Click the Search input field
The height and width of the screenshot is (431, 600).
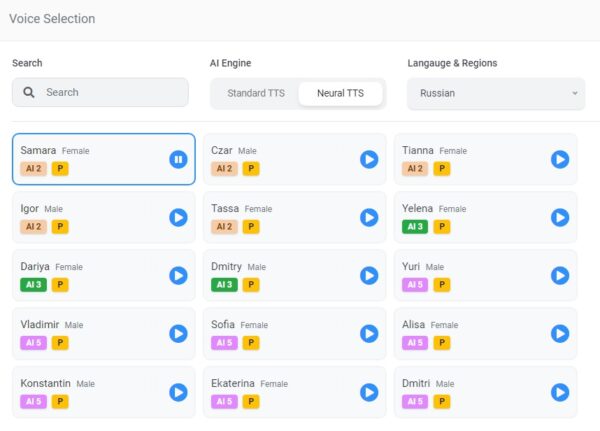pos(110,92)
